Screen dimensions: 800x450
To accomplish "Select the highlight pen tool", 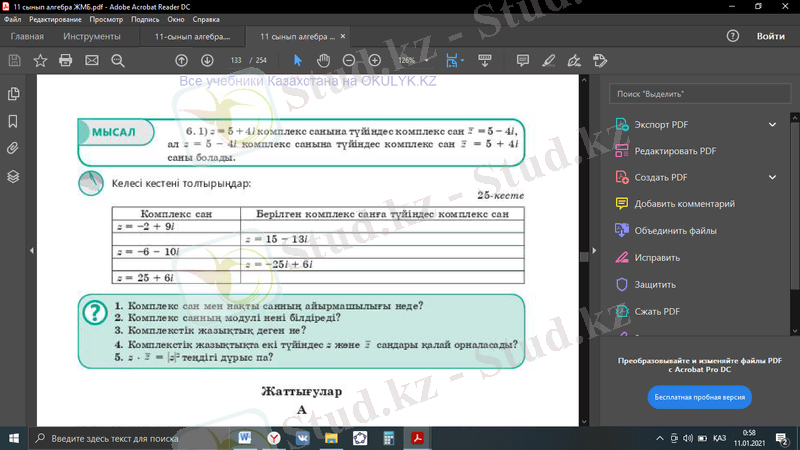I will (x=549, y=60).
